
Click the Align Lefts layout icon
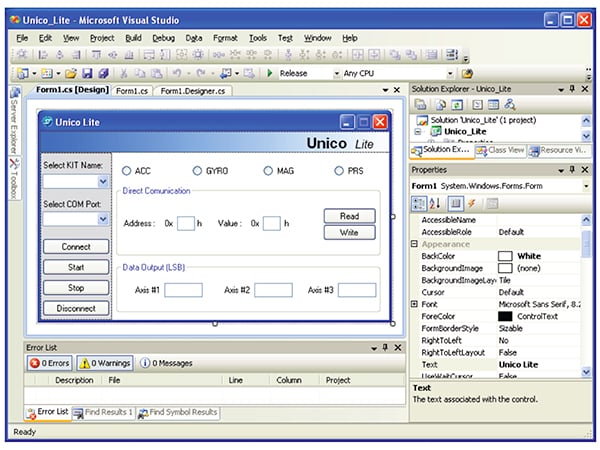click(x=43, y=55)
